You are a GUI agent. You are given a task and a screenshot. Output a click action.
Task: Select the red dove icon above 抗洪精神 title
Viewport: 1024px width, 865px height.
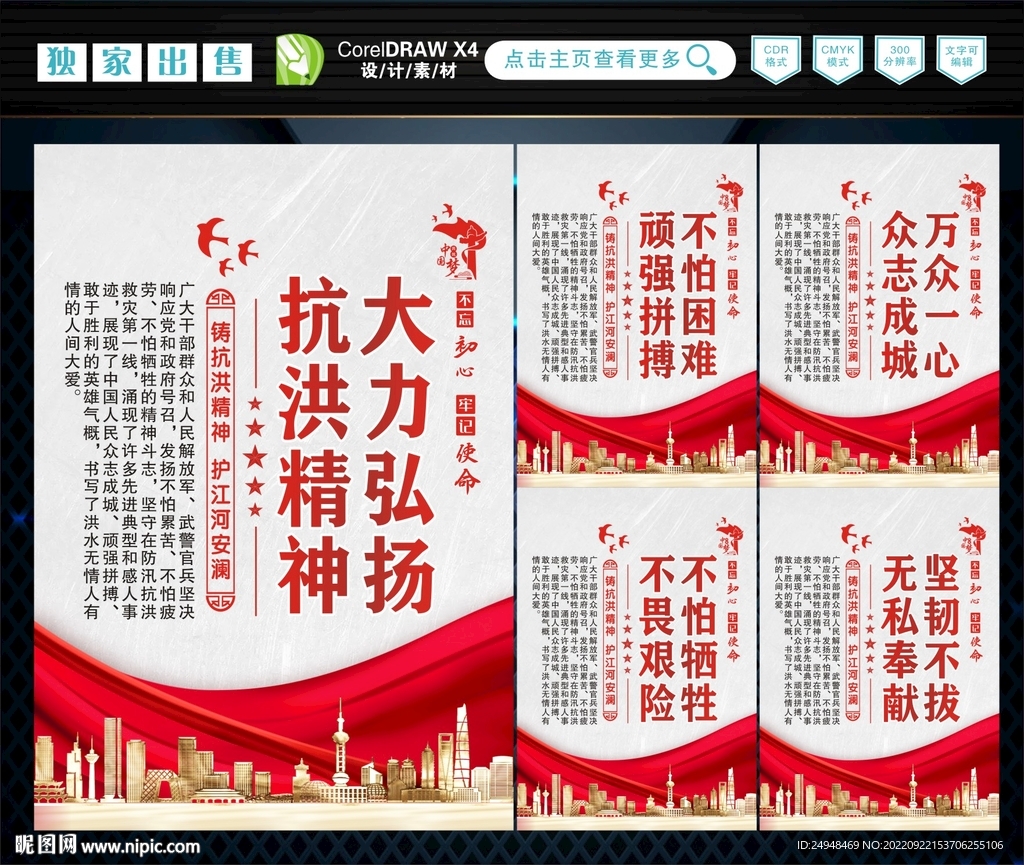pyautogui.click(x=213, y=238)
